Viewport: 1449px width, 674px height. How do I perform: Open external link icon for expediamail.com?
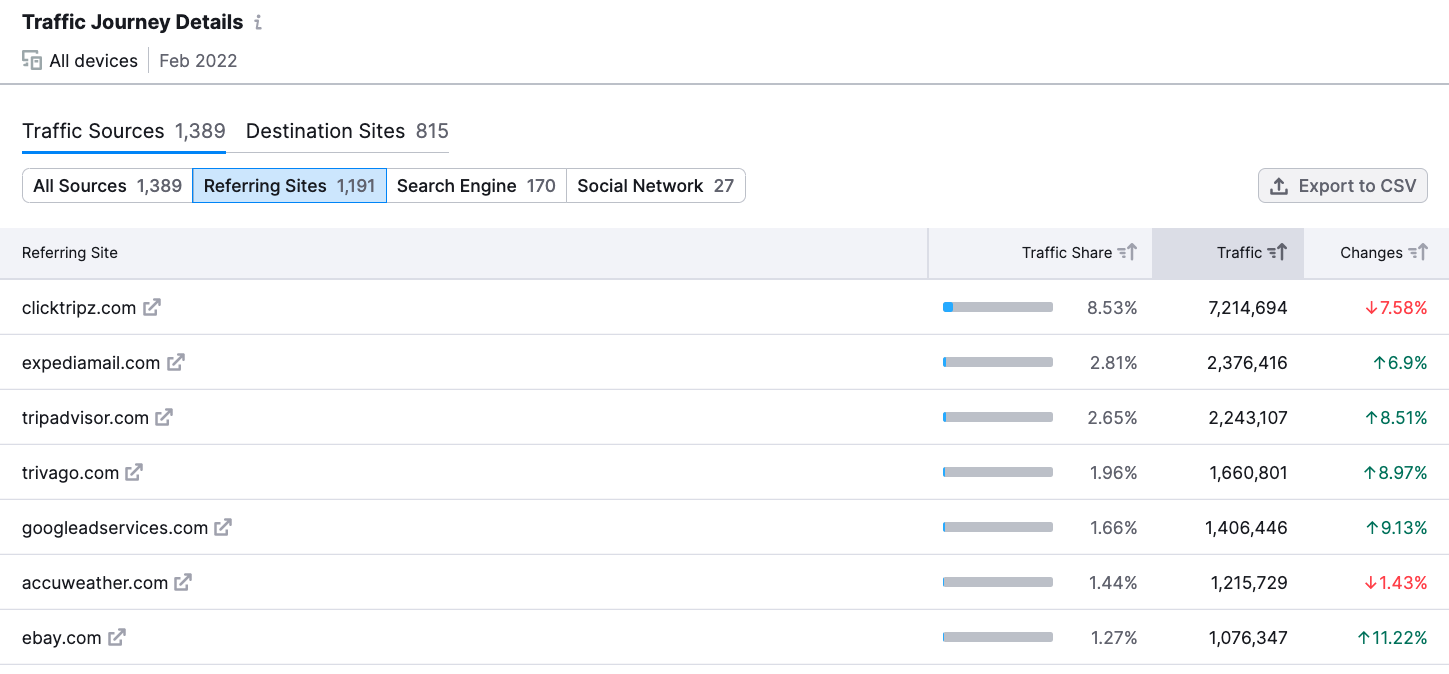pyautogui.click(x=175, y=363)
